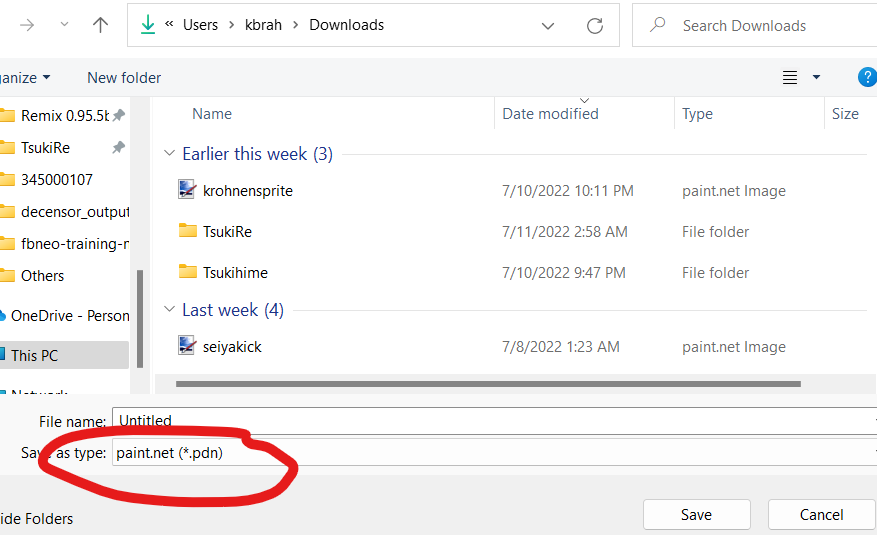Open Save as type paint.net (*.pdn) dropdown
Viewport: 877px width, 535px height.
coord(494,452)
